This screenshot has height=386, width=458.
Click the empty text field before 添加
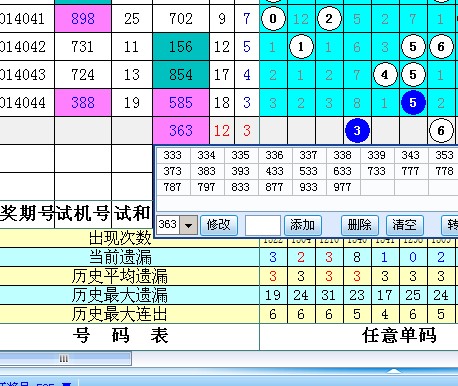click(262, 225)
